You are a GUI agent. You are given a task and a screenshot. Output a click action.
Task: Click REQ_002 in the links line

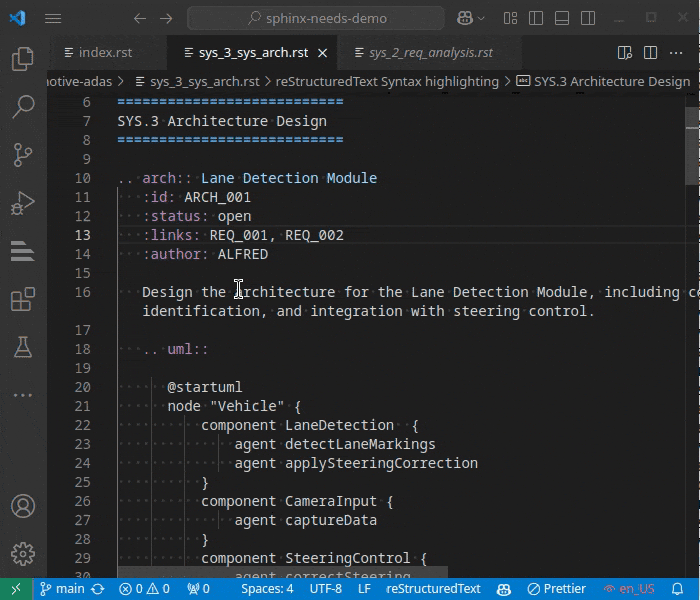(x=314, y=235)
